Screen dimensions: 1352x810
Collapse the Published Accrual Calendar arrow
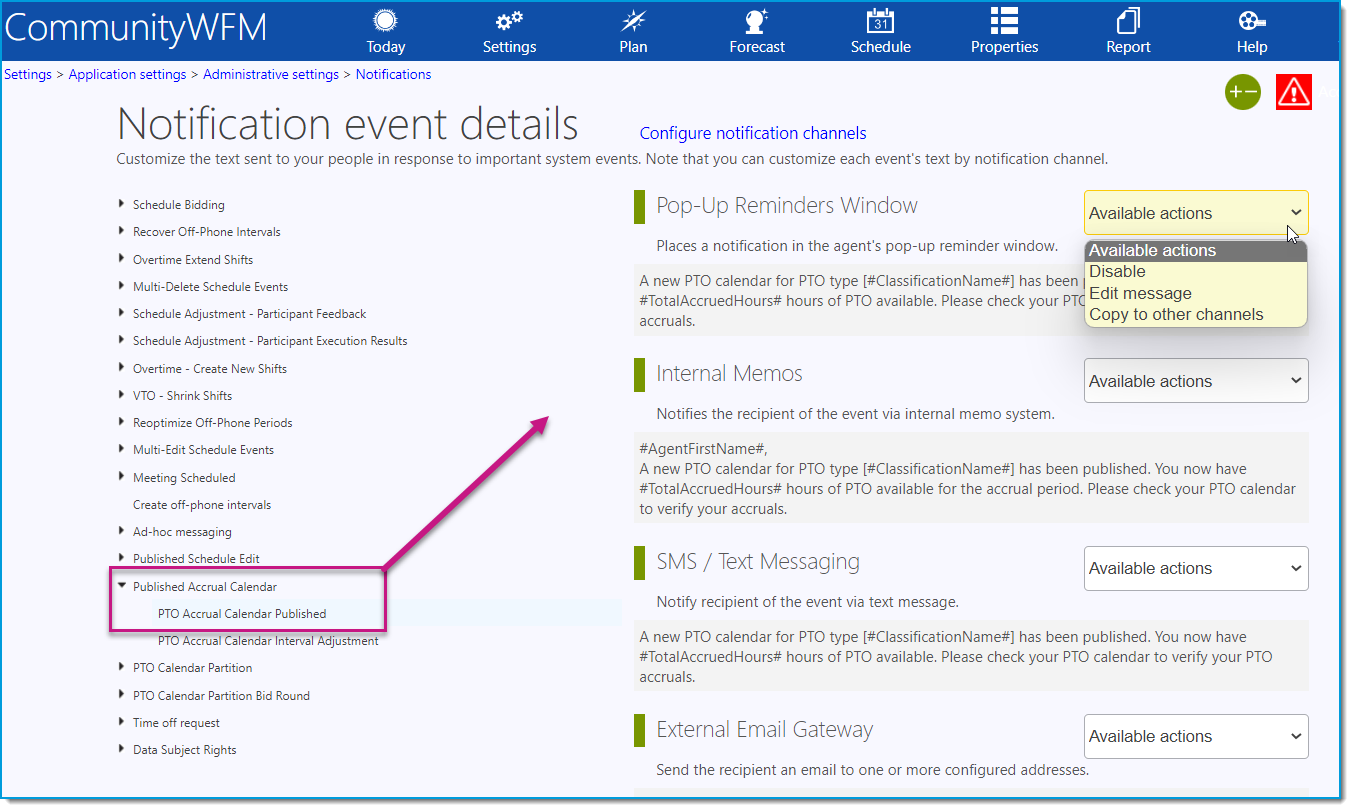pyautogui.click(x=122, y=586)
